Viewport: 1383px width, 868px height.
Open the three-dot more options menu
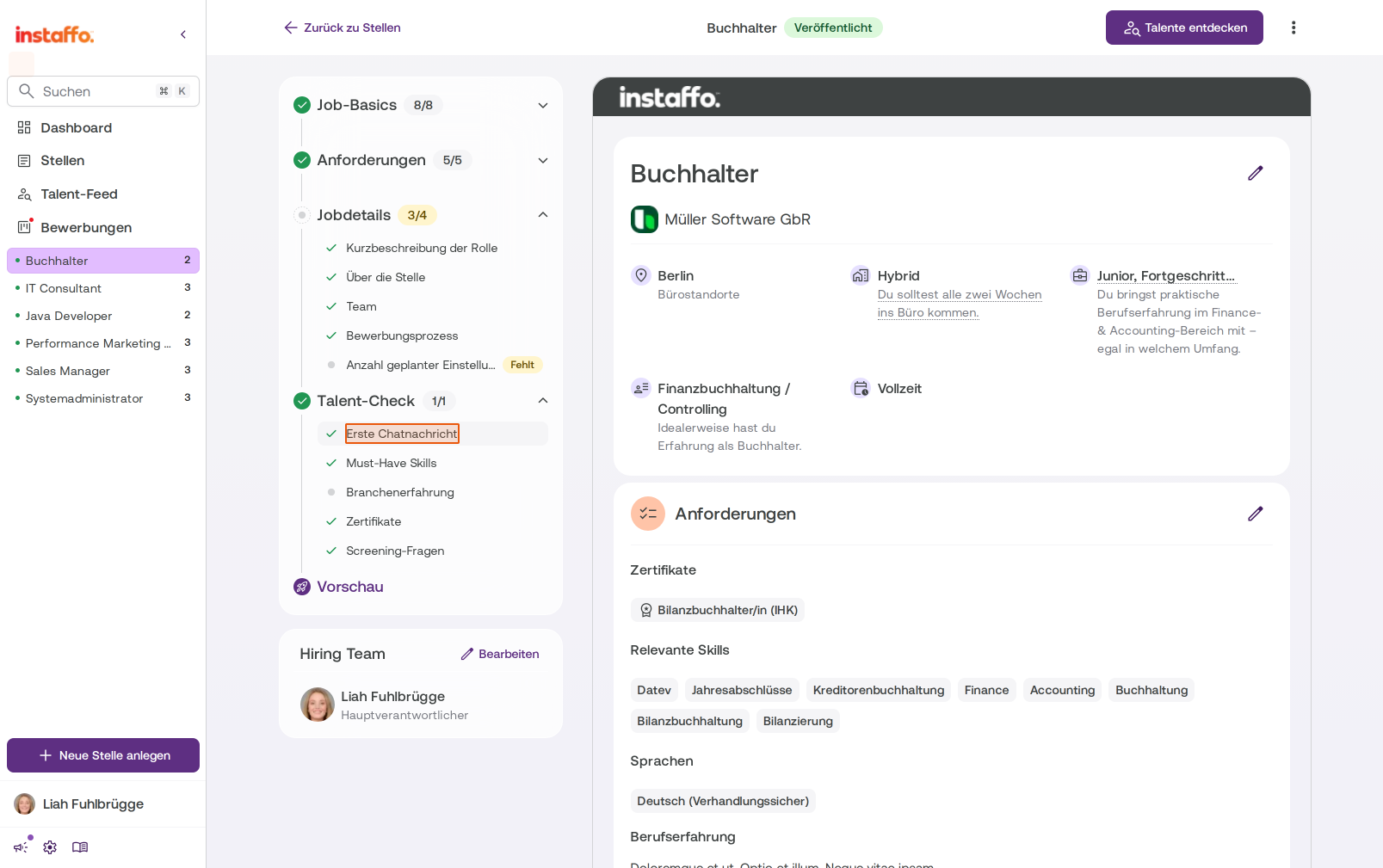pyautogui.click(x=1293, y=28)
